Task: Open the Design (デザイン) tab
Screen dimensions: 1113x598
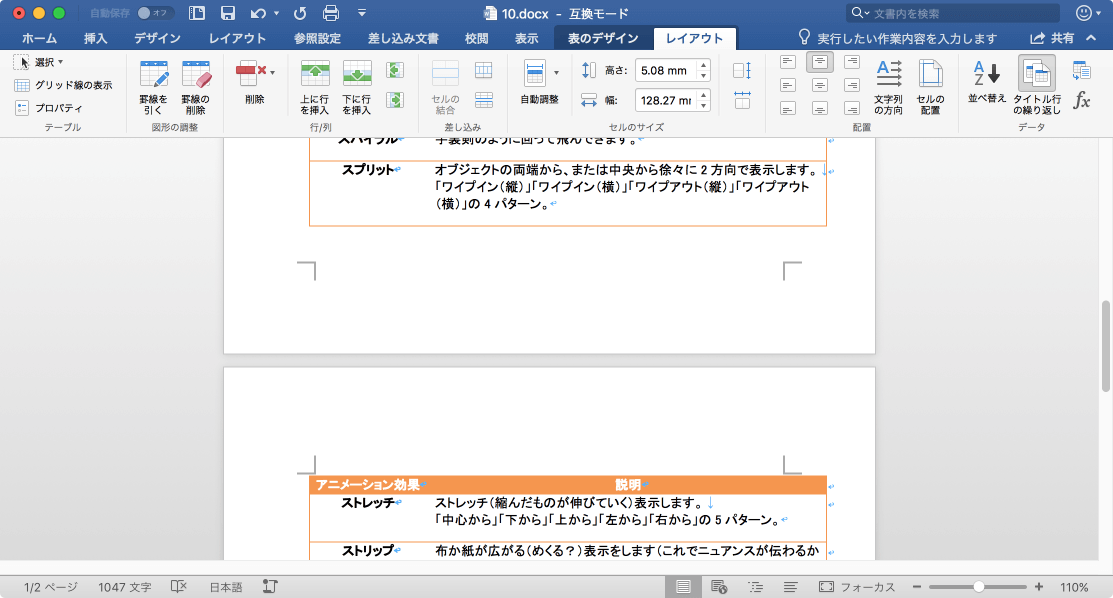Action: [158, 38]
